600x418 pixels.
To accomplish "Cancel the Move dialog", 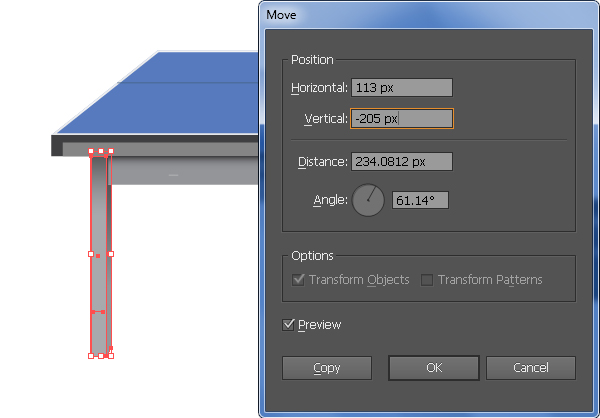I will pos(531,368).
